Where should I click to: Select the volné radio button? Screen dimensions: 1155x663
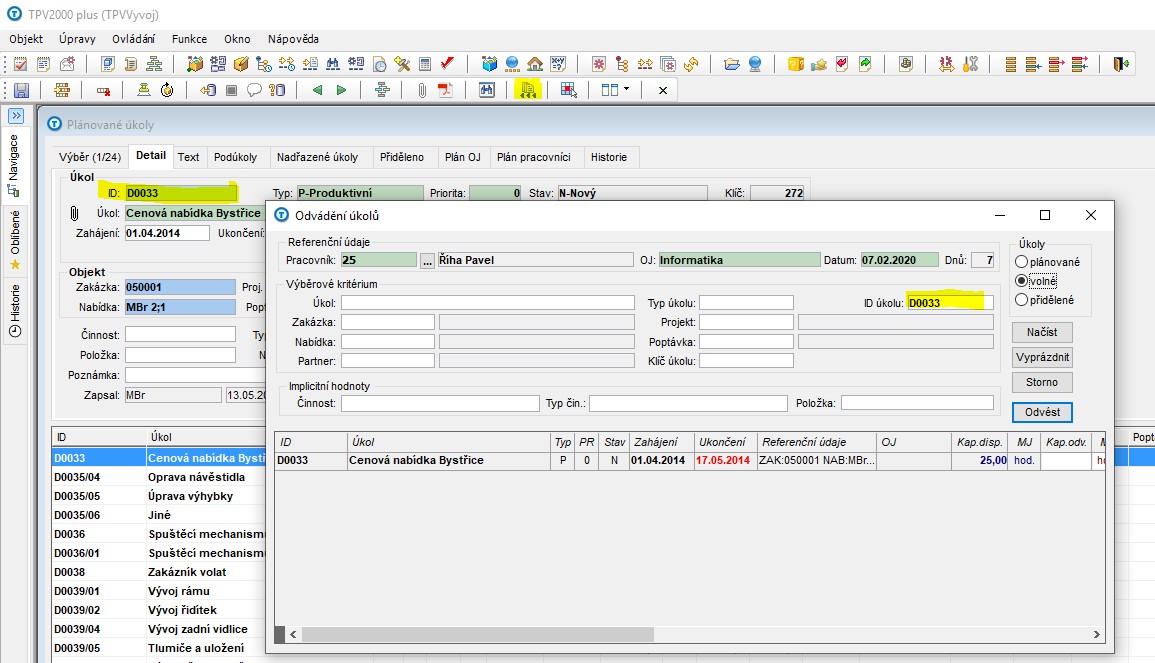[1022, 281]
